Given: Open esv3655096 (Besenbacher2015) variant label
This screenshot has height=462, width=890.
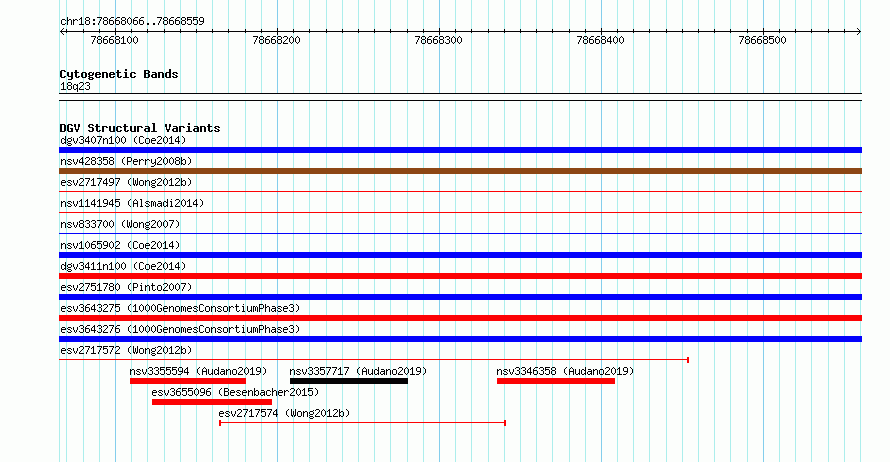Looking at the screenshot, I should click(x=235, y=392).
